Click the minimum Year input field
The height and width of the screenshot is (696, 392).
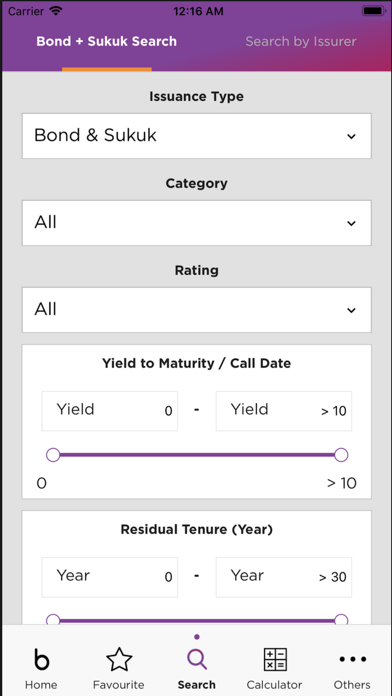[110, 577]
